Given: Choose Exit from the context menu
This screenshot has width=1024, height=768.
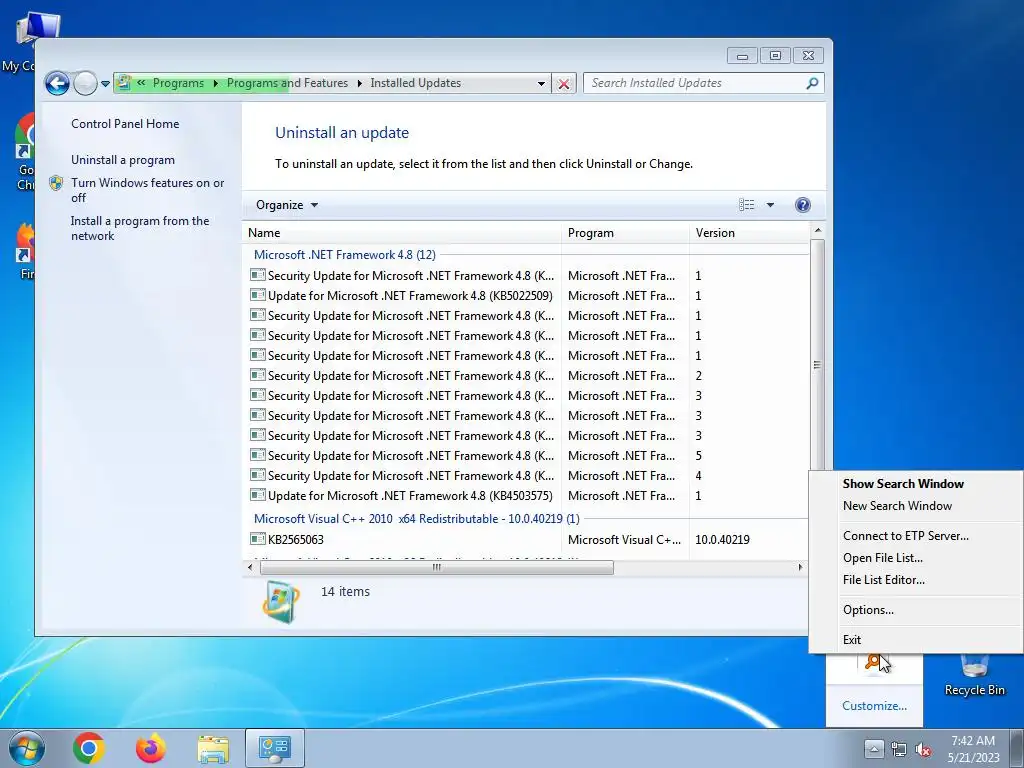Looking at the screenshot, I should (852, 640).
